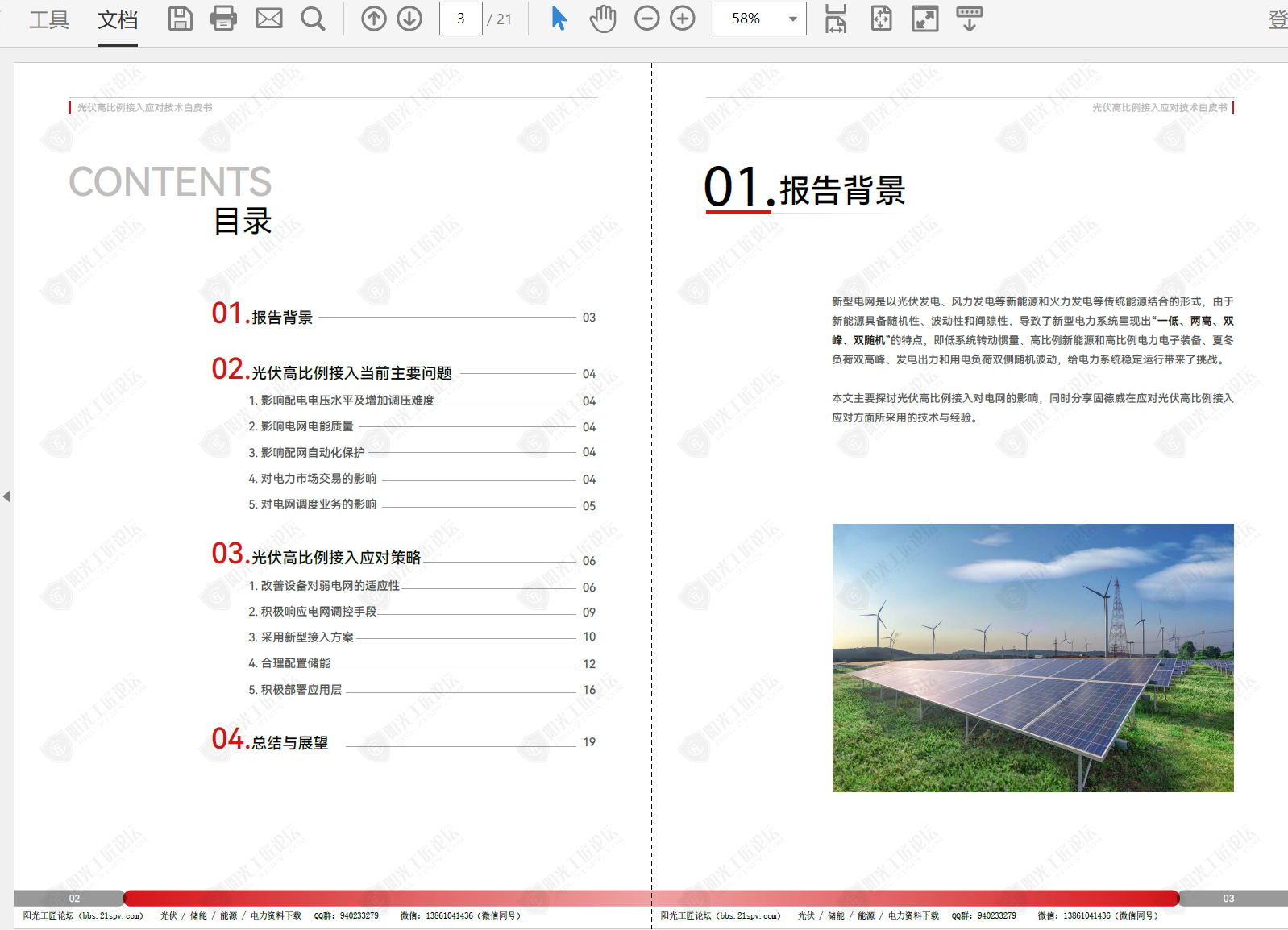Click entry 5. 积极部署应用层
1288x930 pixels.
pyautogui.click(x=295, y=690)
